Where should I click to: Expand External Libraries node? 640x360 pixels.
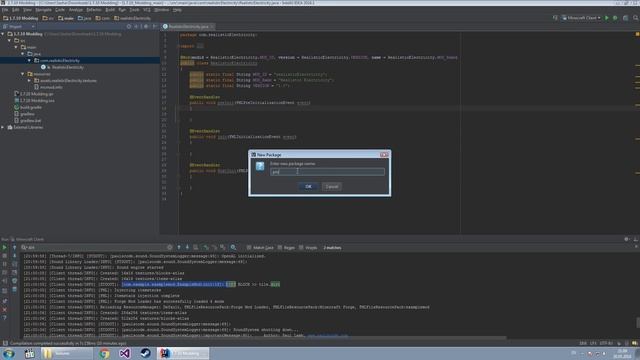point(3,127)
